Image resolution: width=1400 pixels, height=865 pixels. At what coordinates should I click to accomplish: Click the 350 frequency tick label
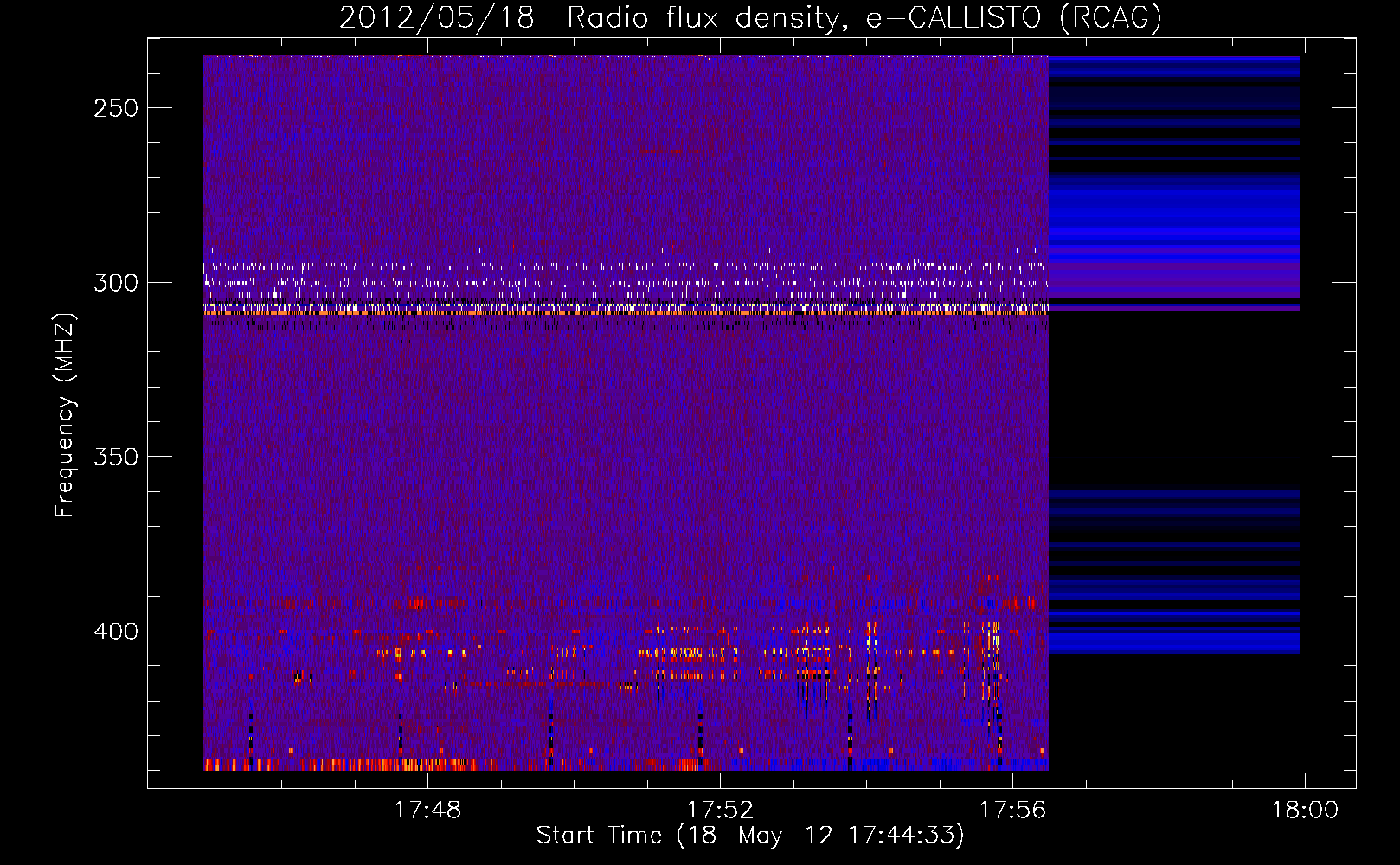[x=116, y=457]
